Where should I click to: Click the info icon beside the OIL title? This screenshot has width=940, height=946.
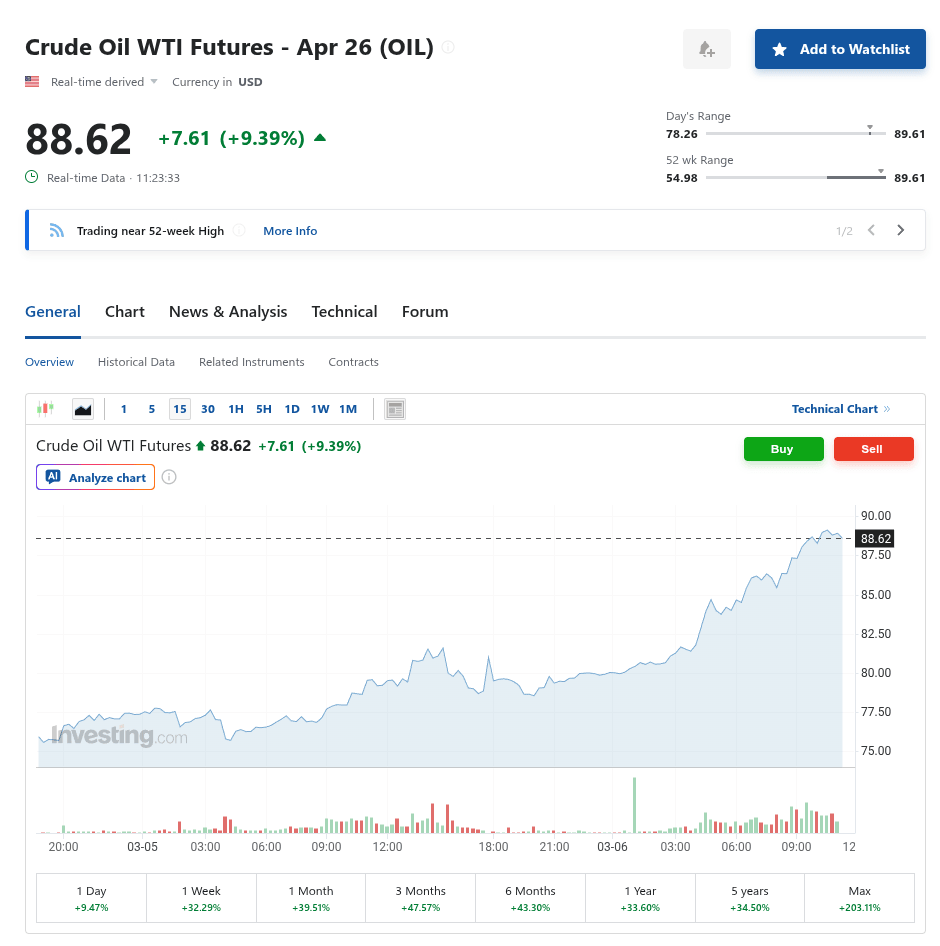coord(448,47)
